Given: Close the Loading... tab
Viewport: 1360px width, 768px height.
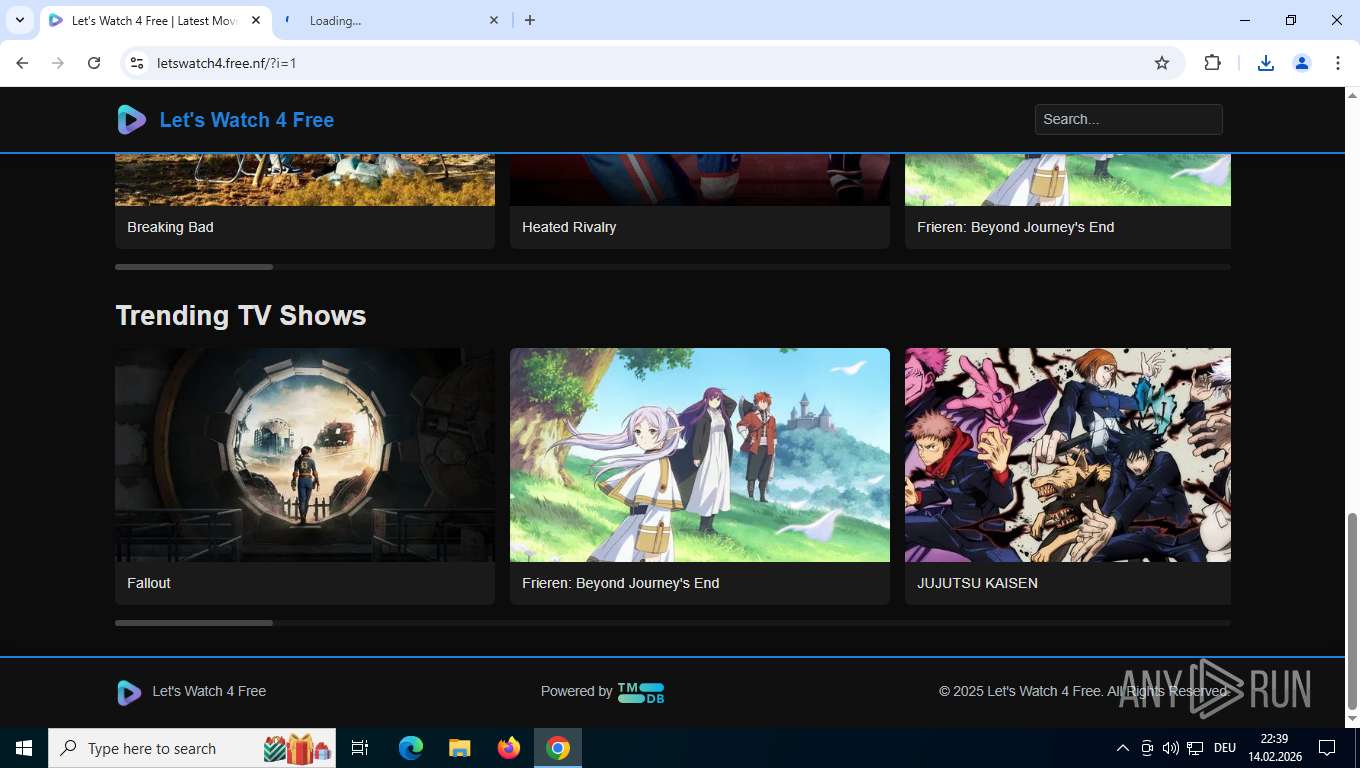Looking at the screenshot, I should [493, 21].
